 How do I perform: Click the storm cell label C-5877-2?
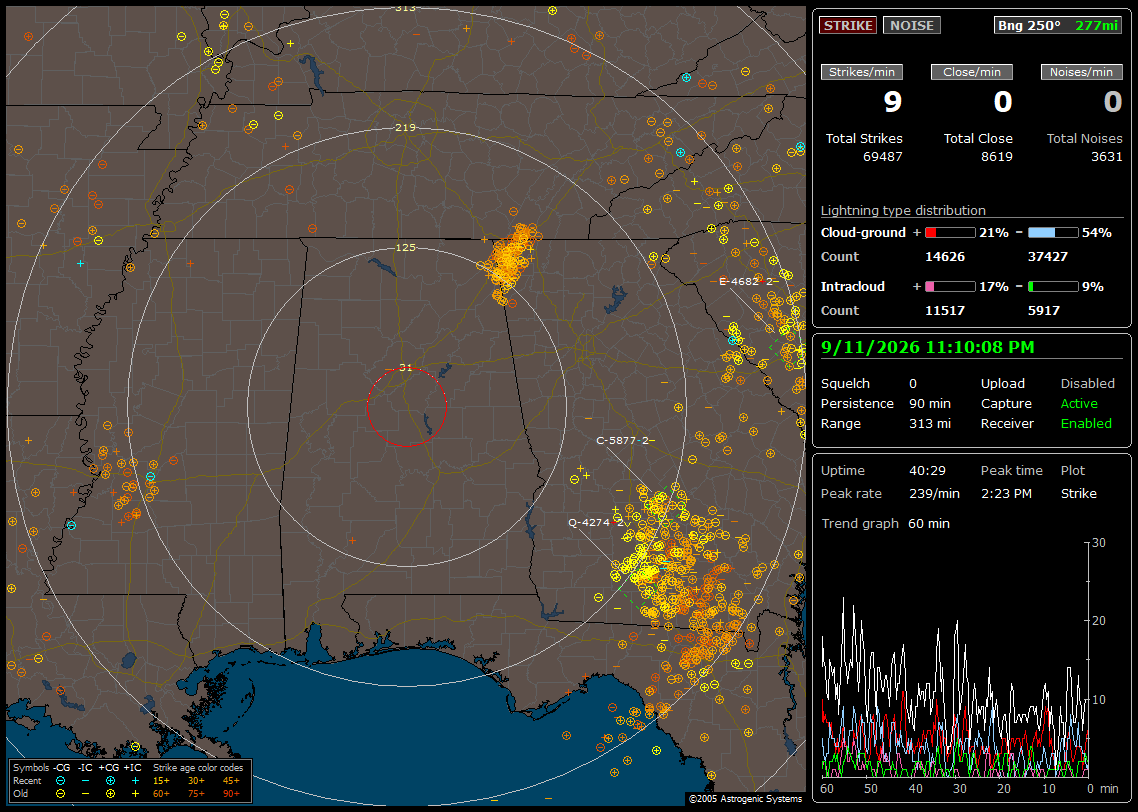622,440
